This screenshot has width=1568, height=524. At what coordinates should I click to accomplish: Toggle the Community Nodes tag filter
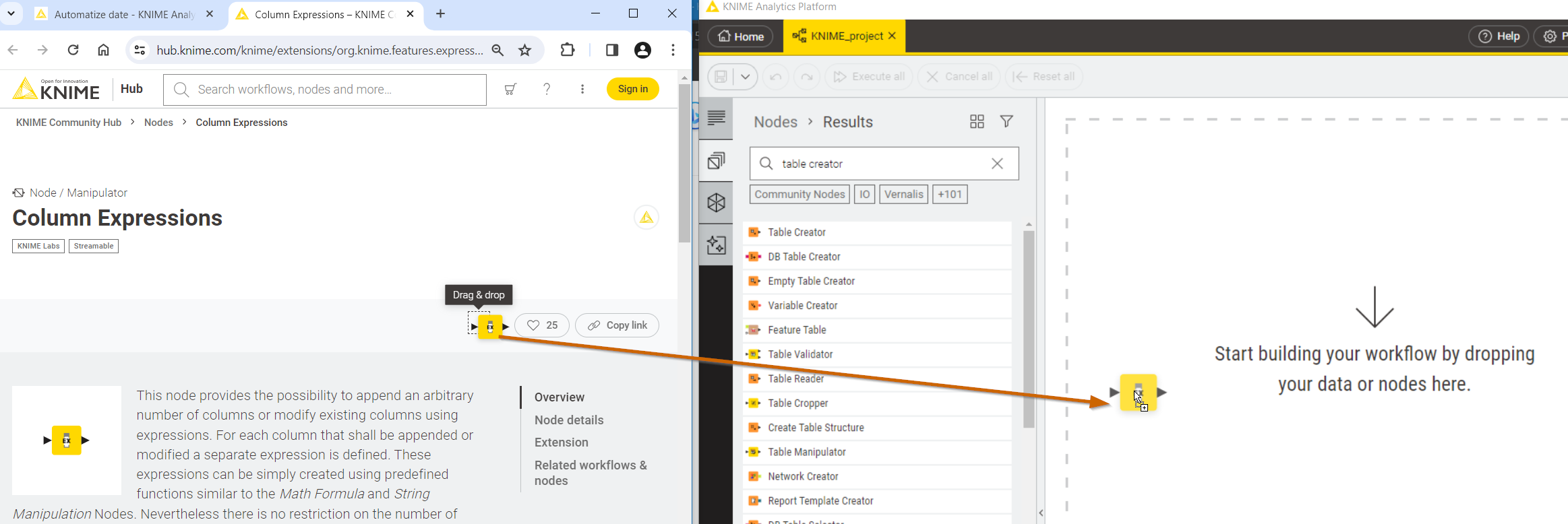[x=800, y=194]
